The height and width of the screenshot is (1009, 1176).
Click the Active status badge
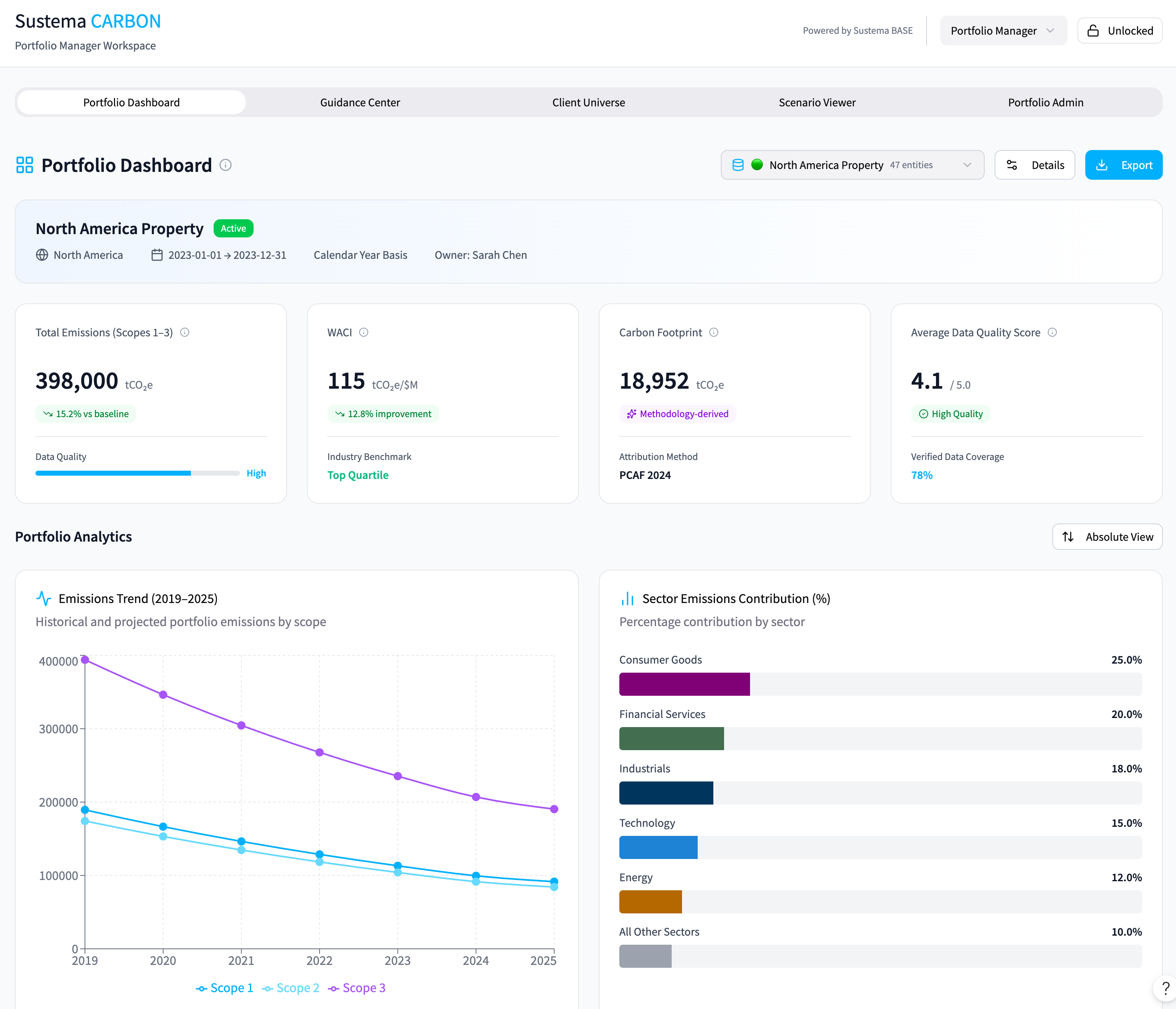click(233, 229)
